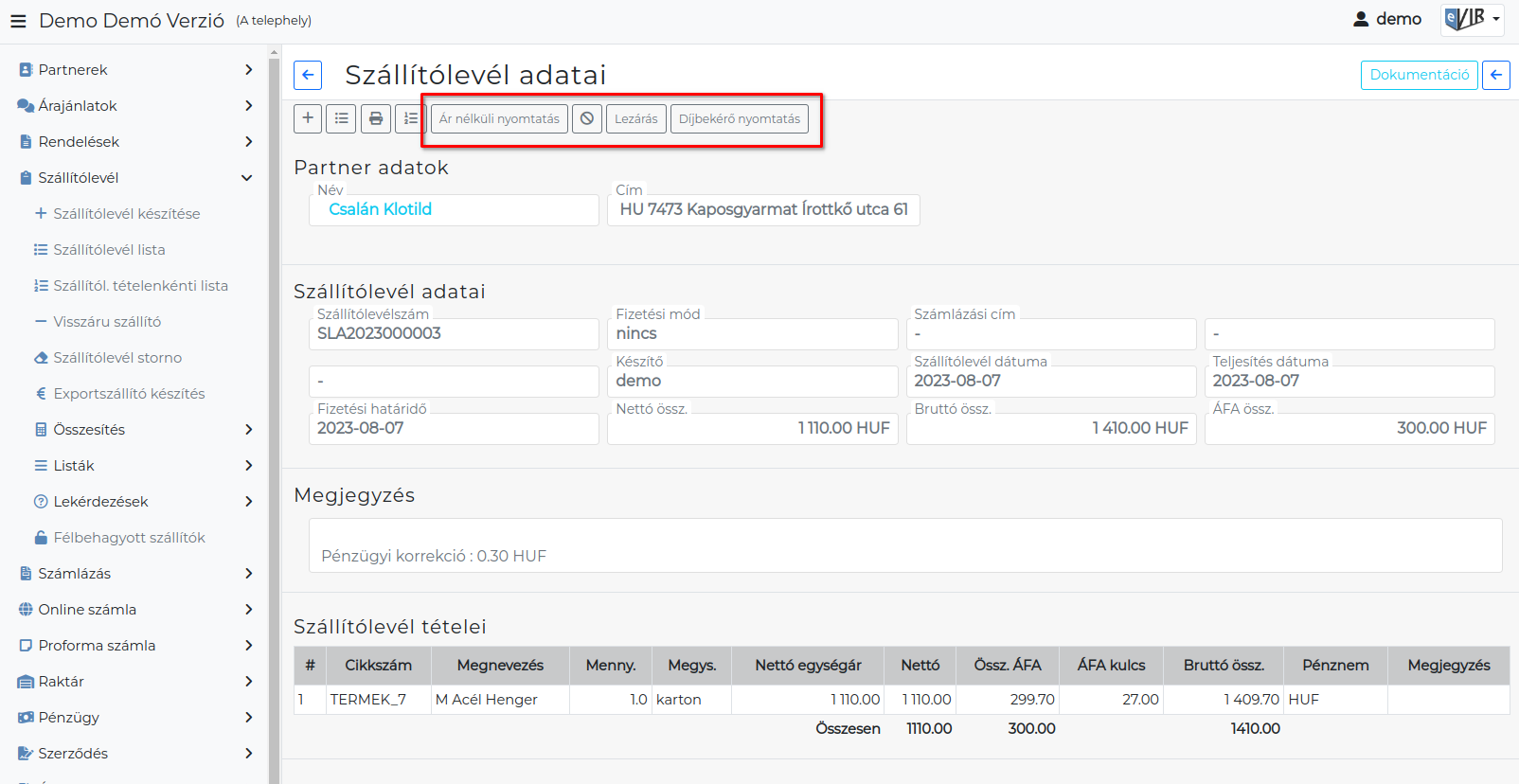Click the printer toolbar icon

click(376, 118)
